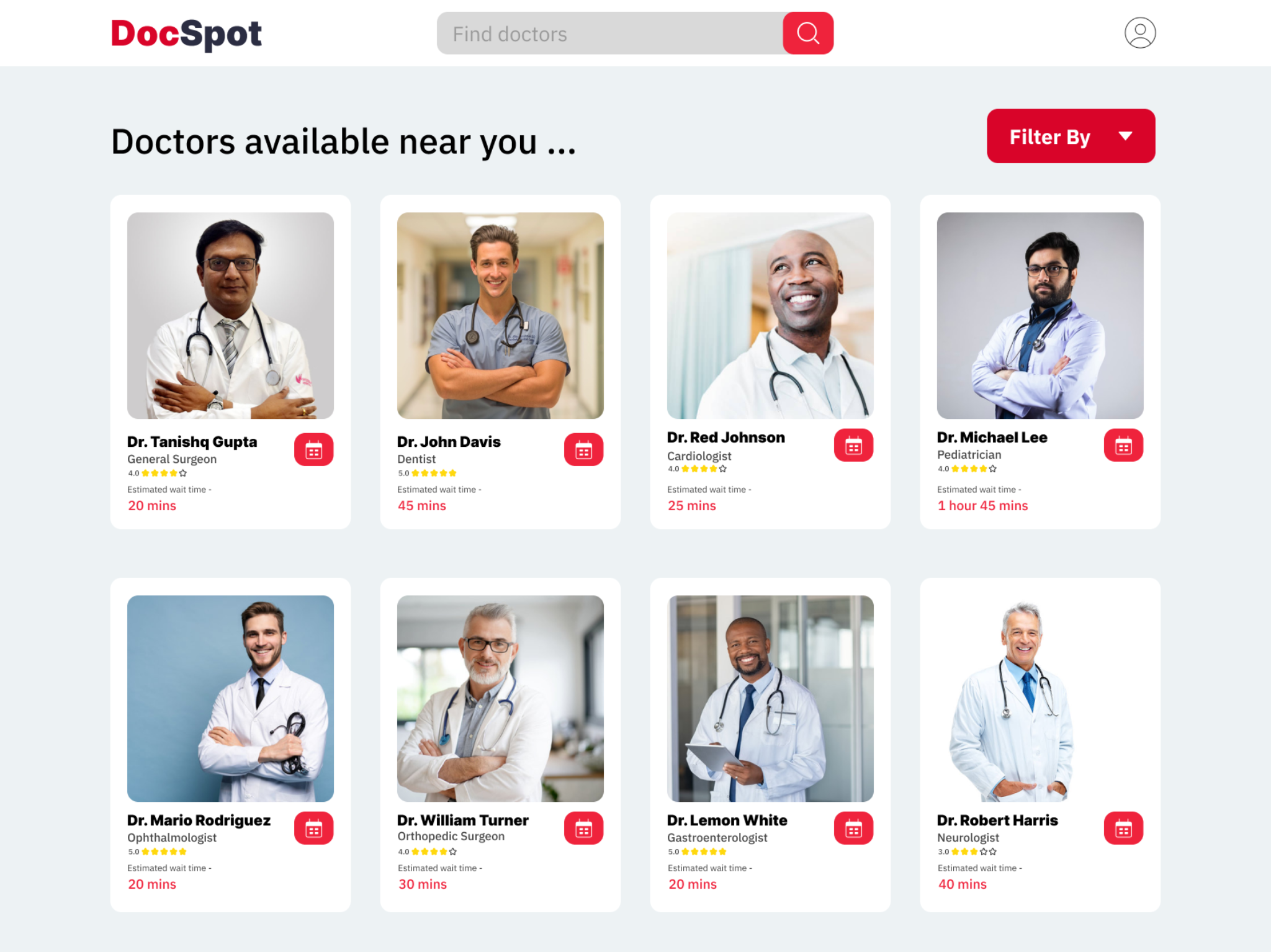Tap the calendar icon for Dr. Lemon White
Viewport: 1271px width, 952px height.
pyautogui.click(x=854, y=827)
